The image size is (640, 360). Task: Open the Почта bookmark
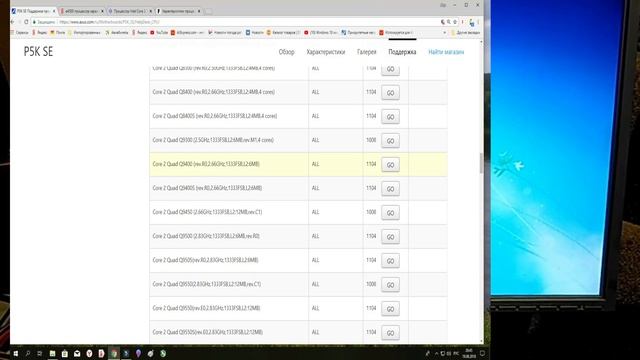click(58, 32)
